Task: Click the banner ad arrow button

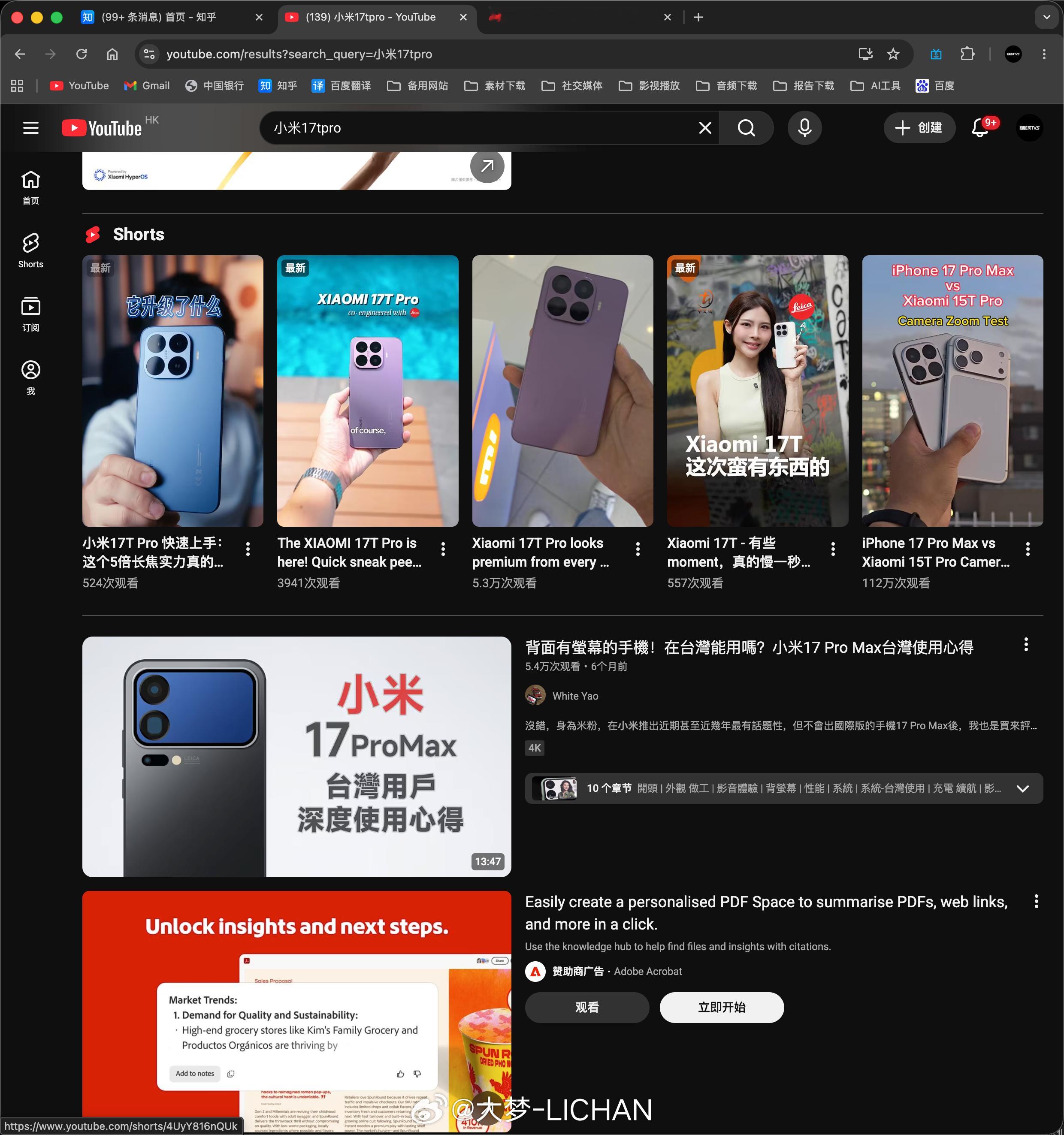Action: pyautogui.click(x=487, y=166)
